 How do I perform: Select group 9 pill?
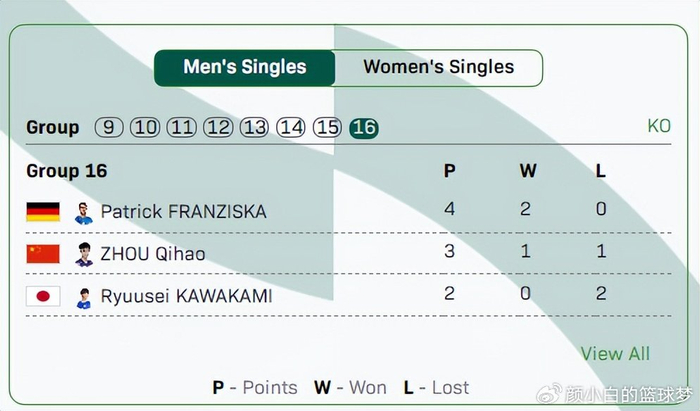[109, 128]
